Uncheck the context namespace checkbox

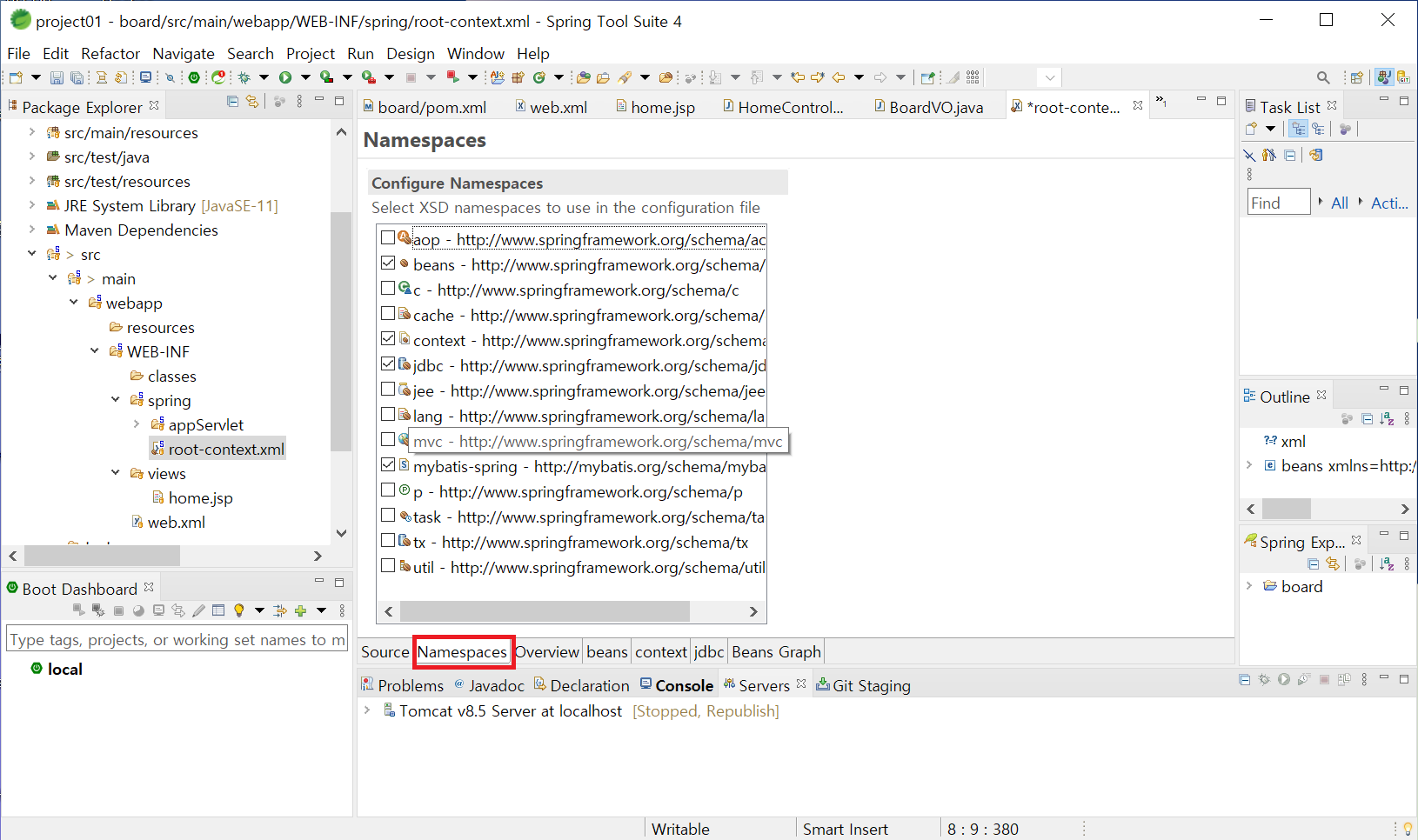point(388,338)
